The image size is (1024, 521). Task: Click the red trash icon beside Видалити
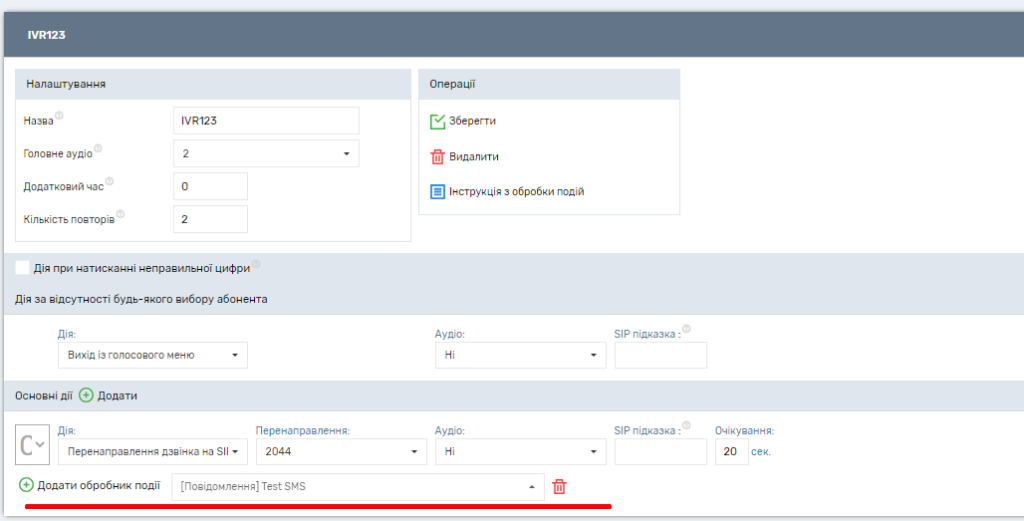point(437,157)
